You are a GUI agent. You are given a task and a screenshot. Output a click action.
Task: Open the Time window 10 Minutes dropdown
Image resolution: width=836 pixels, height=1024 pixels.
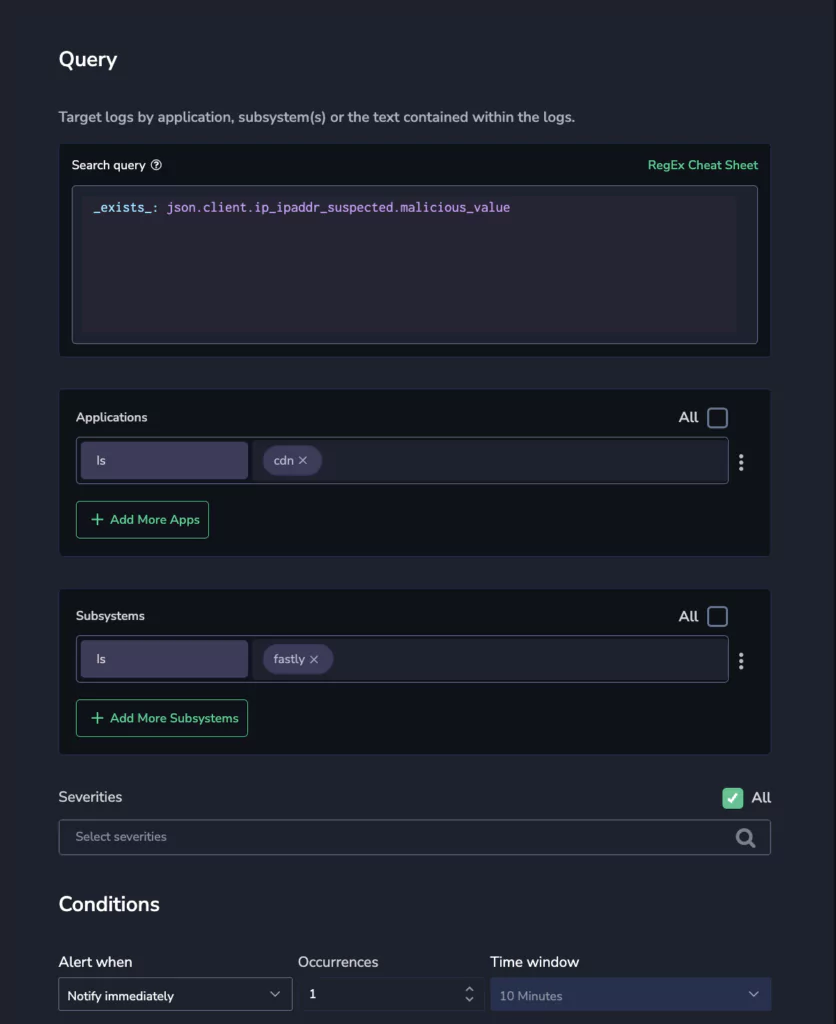point(630,995)
